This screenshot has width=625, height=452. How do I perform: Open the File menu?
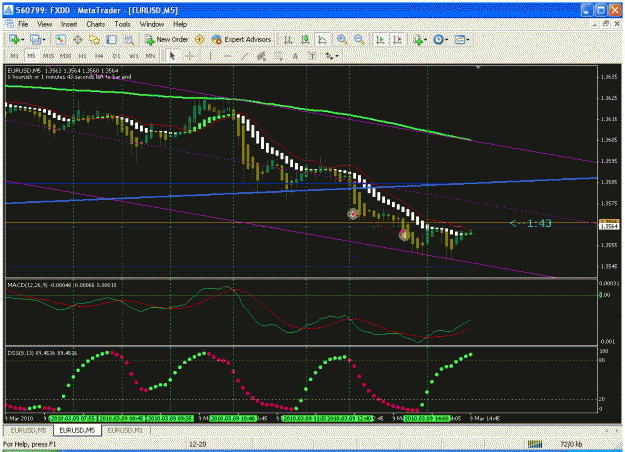(23, 24)
